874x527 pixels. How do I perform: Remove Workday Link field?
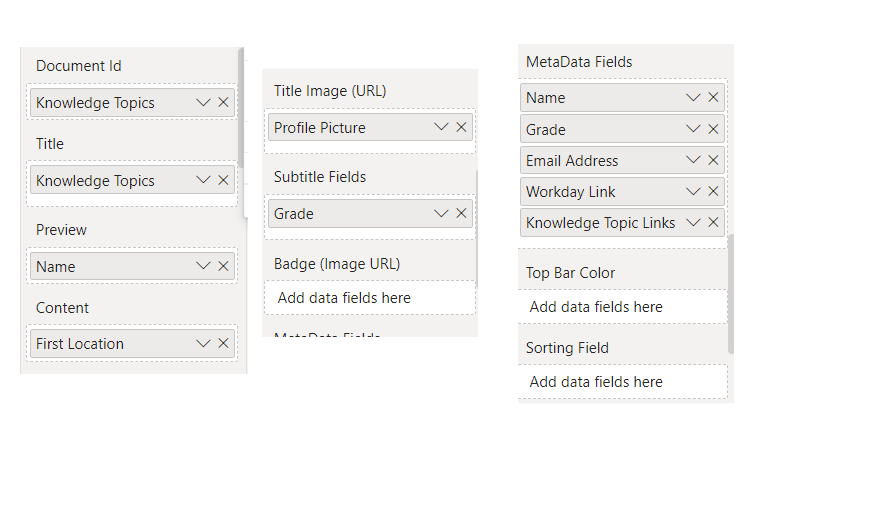point(713,192)
